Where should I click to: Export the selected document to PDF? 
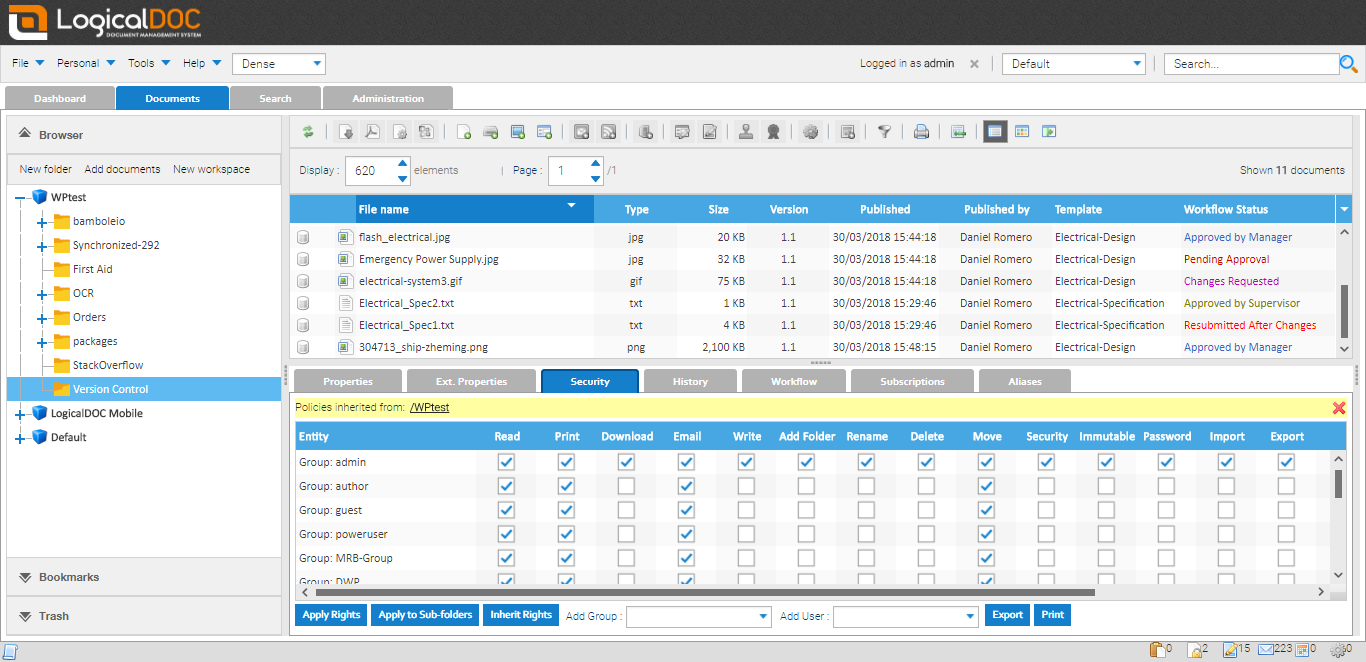(371, 131)
